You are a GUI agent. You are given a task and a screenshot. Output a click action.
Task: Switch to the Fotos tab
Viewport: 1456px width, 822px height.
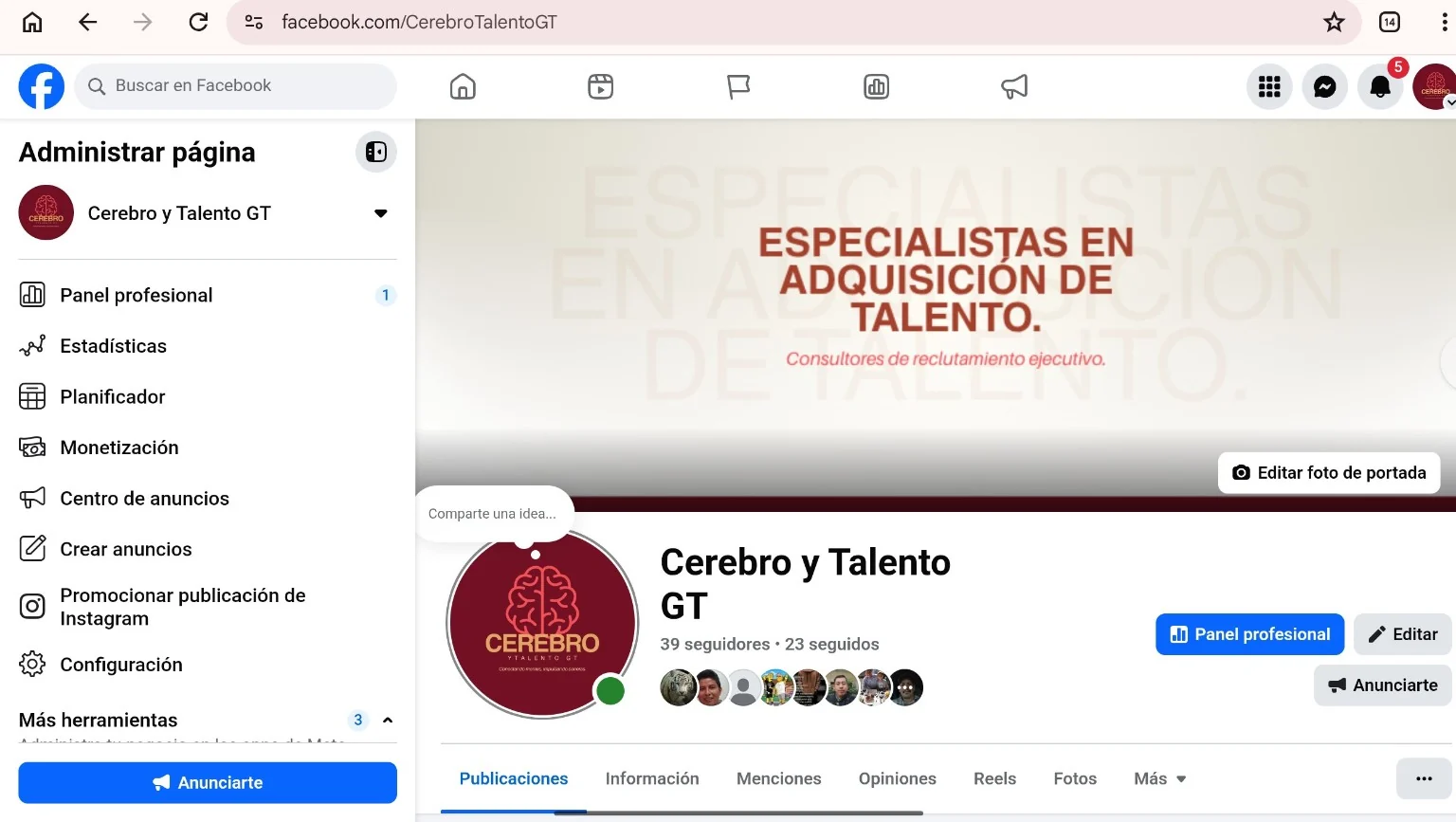tap(1075, 778)
